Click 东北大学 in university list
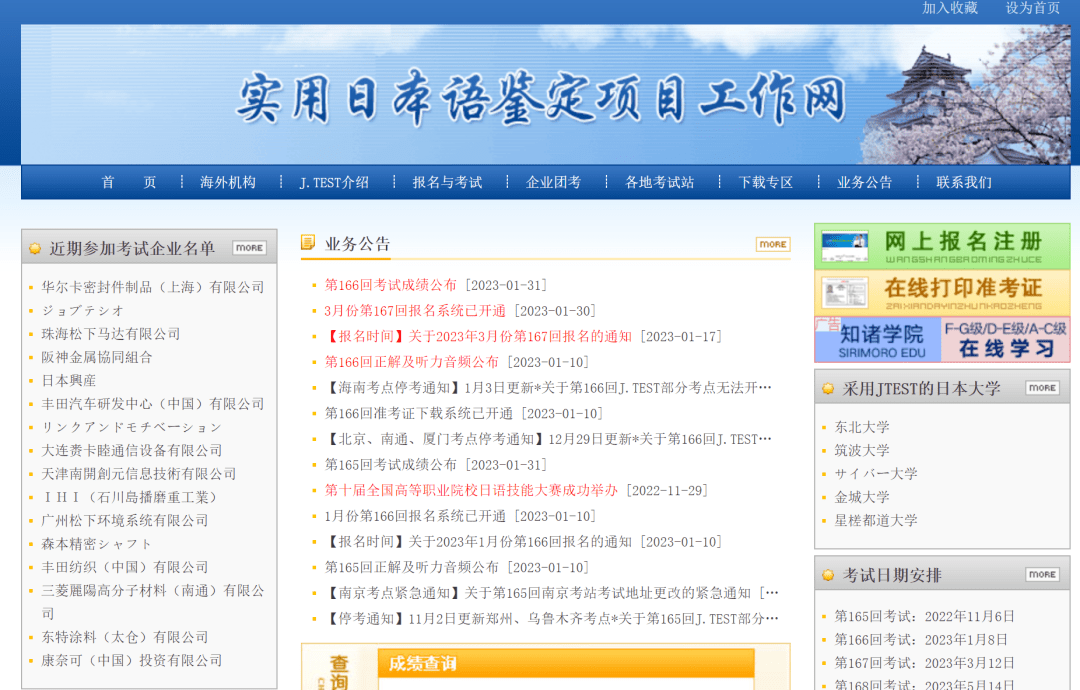Screen dimensions: 1080x690 [862, 427]
